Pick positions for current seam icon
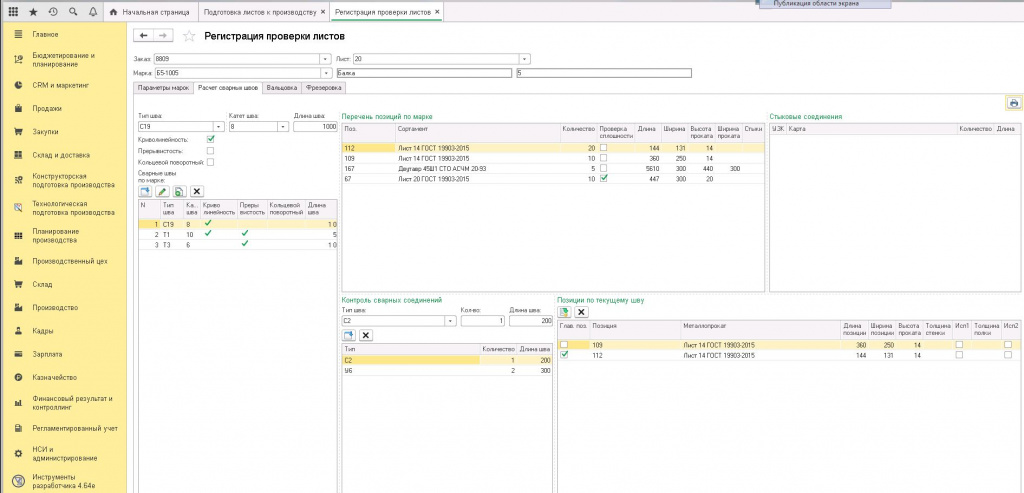 tap(564, 312)
